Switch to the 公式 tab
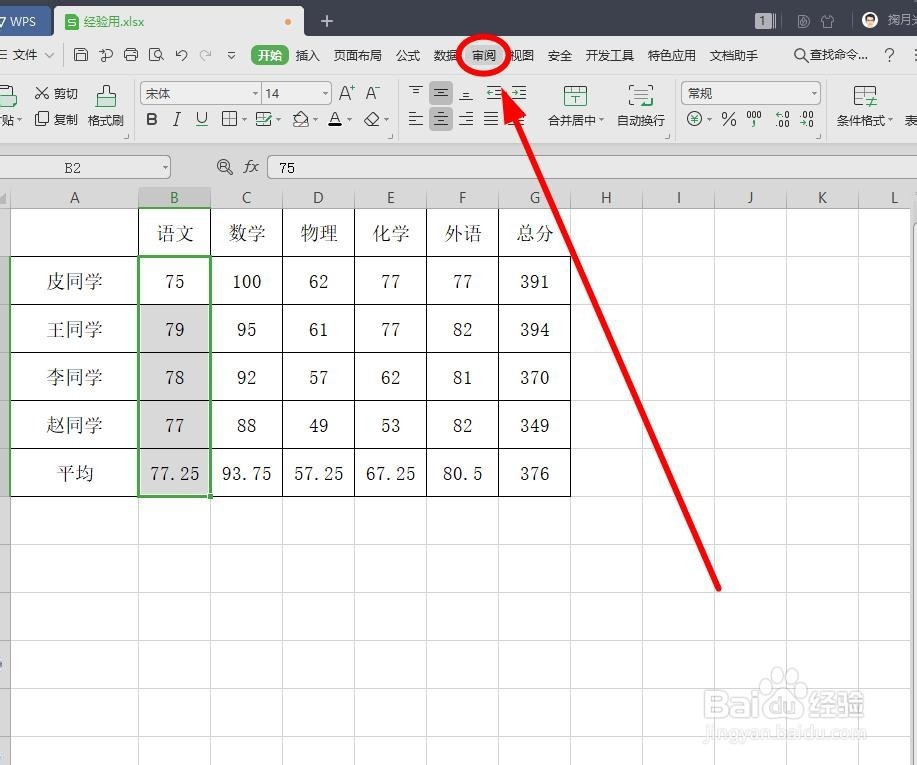The image size is (917, 765). pyautogui.click(x=408, y=56)
